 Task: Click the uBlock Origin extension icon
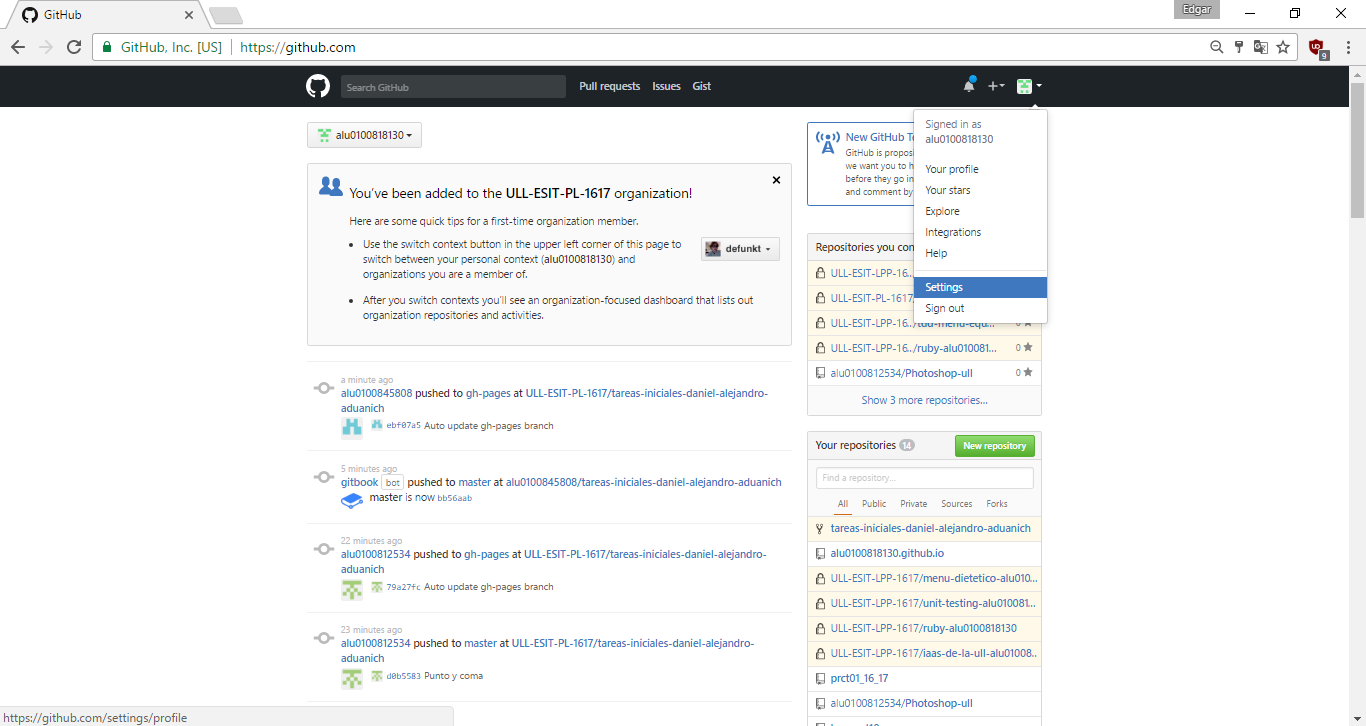pos(1317,46)
